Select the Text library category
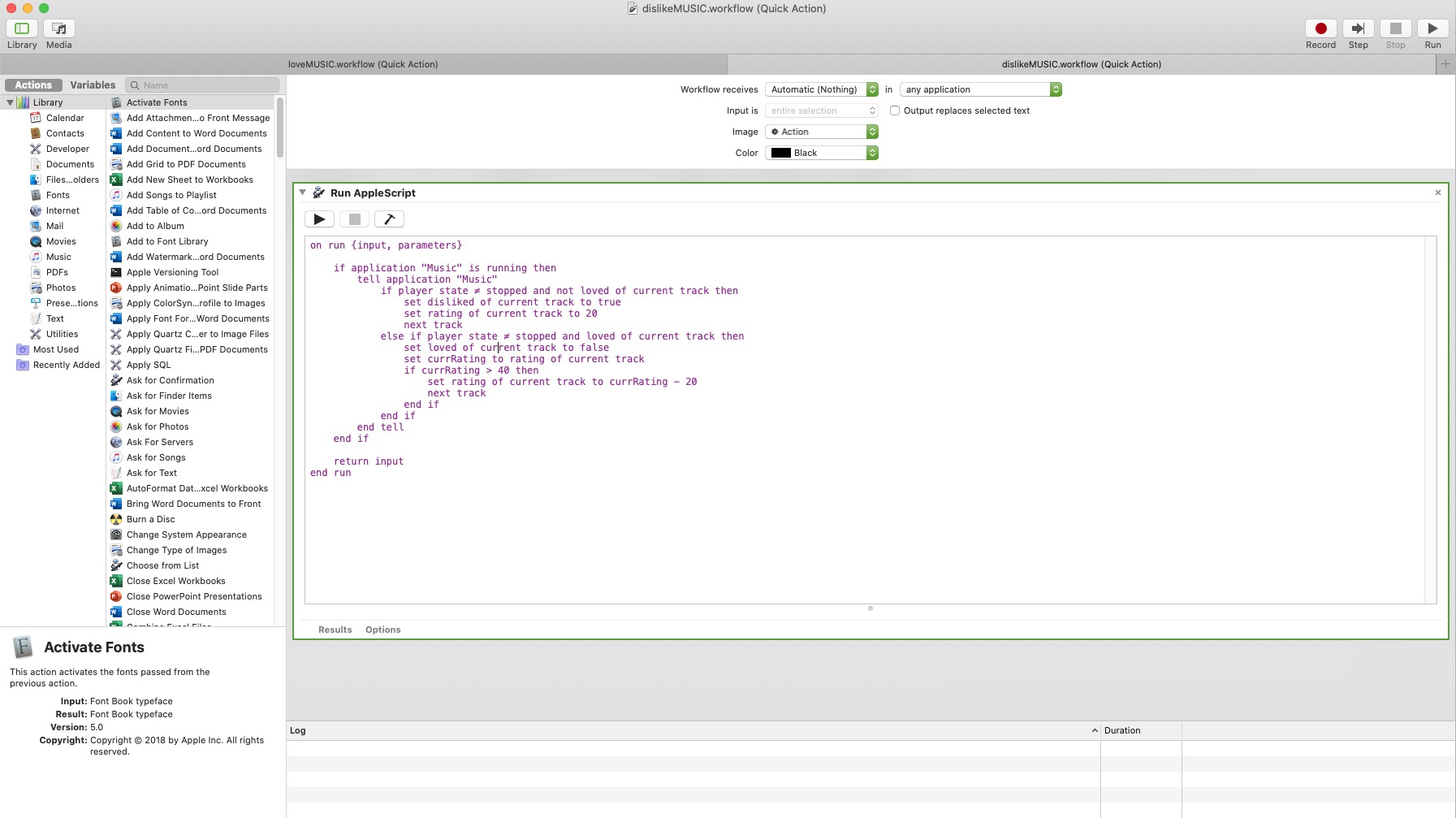Image resolution: width=1456 pixels, height=818 pixels. tap(54, 318)
